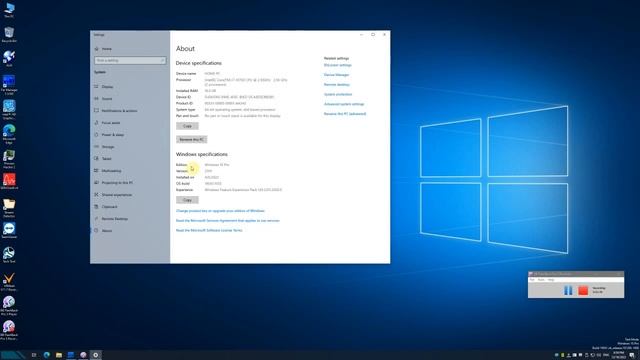Click the Find a setting search box

pyautogui.click(x=130, y=60)
